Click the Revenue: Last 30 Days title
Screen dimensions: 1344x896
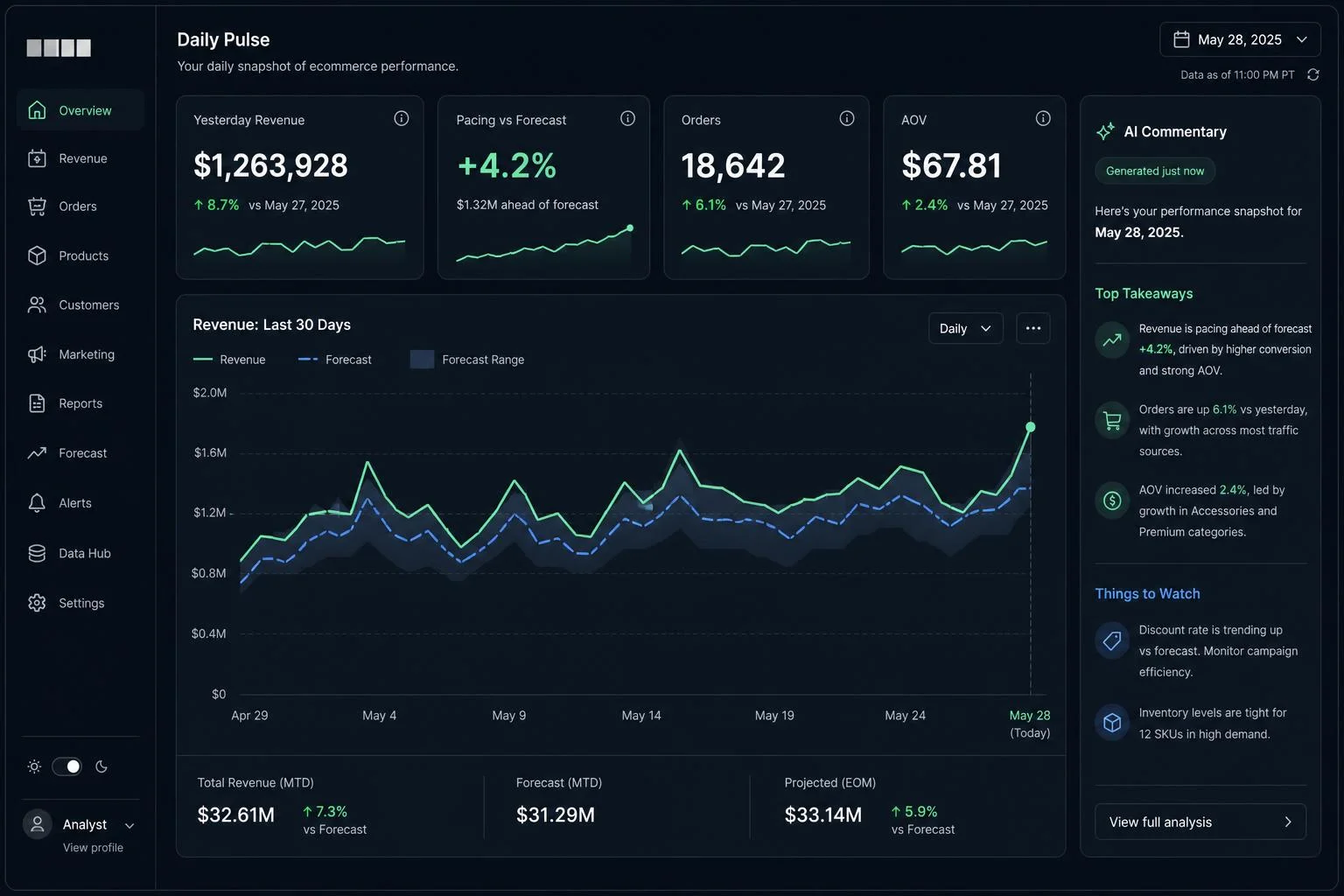coord(271,325)
